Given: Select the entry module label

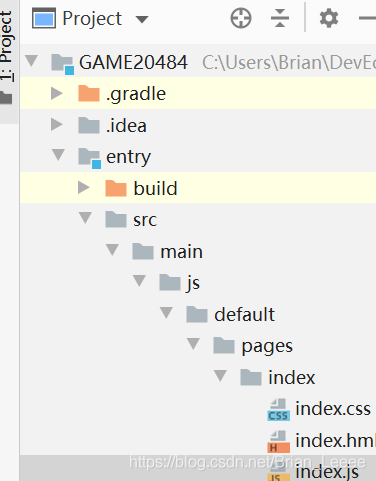Looking at the screenshot, I should (128, 157).
